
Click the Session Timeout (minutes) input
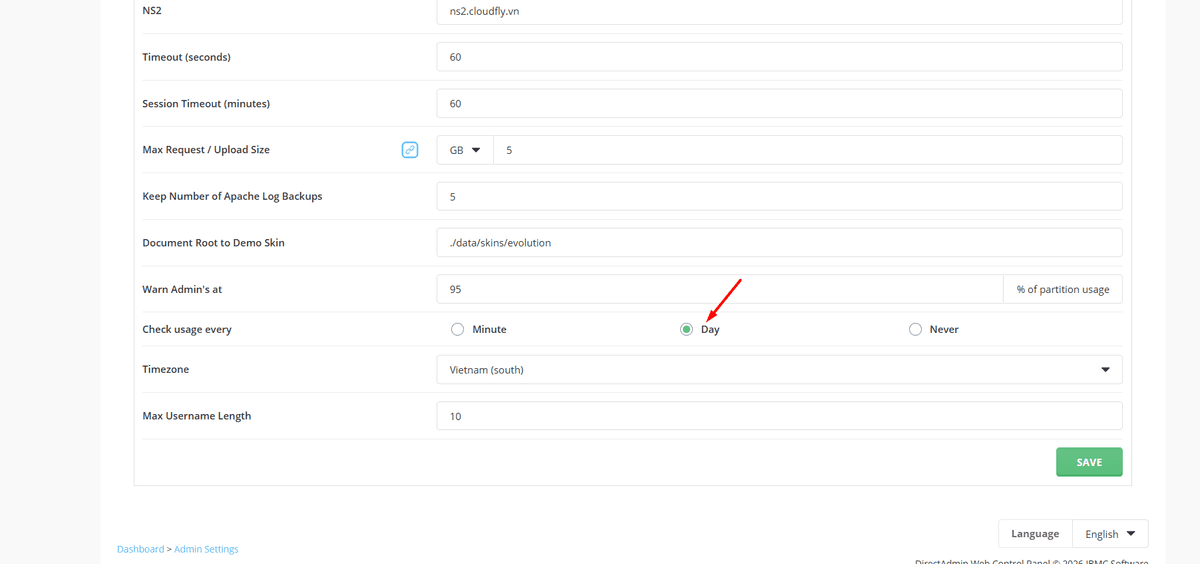779,104
